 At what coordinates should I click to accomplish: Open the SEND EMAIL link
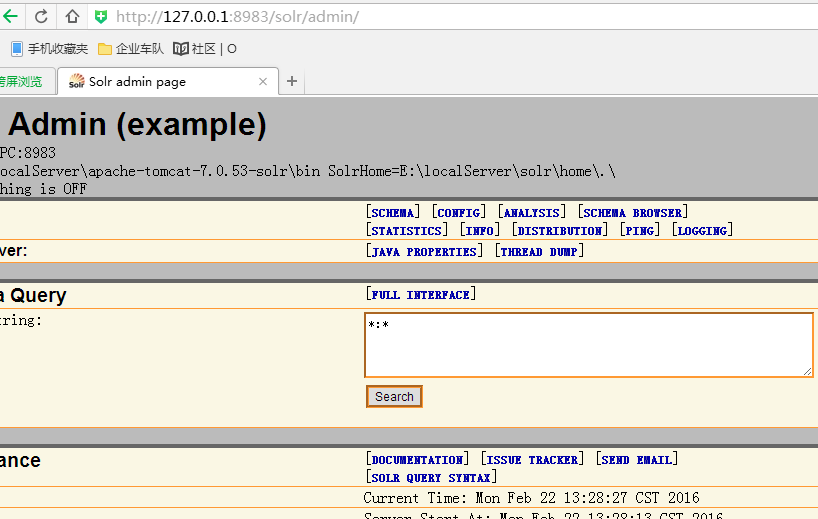click(x=636, y=460)
